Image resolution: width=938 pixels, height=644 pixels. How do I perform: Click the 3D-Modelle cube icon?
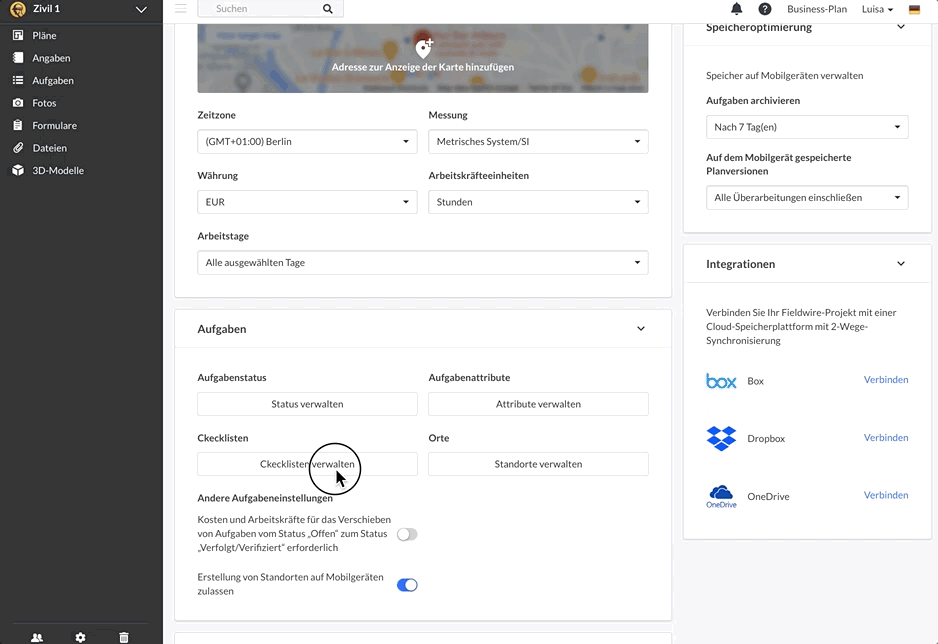(18, 170)
